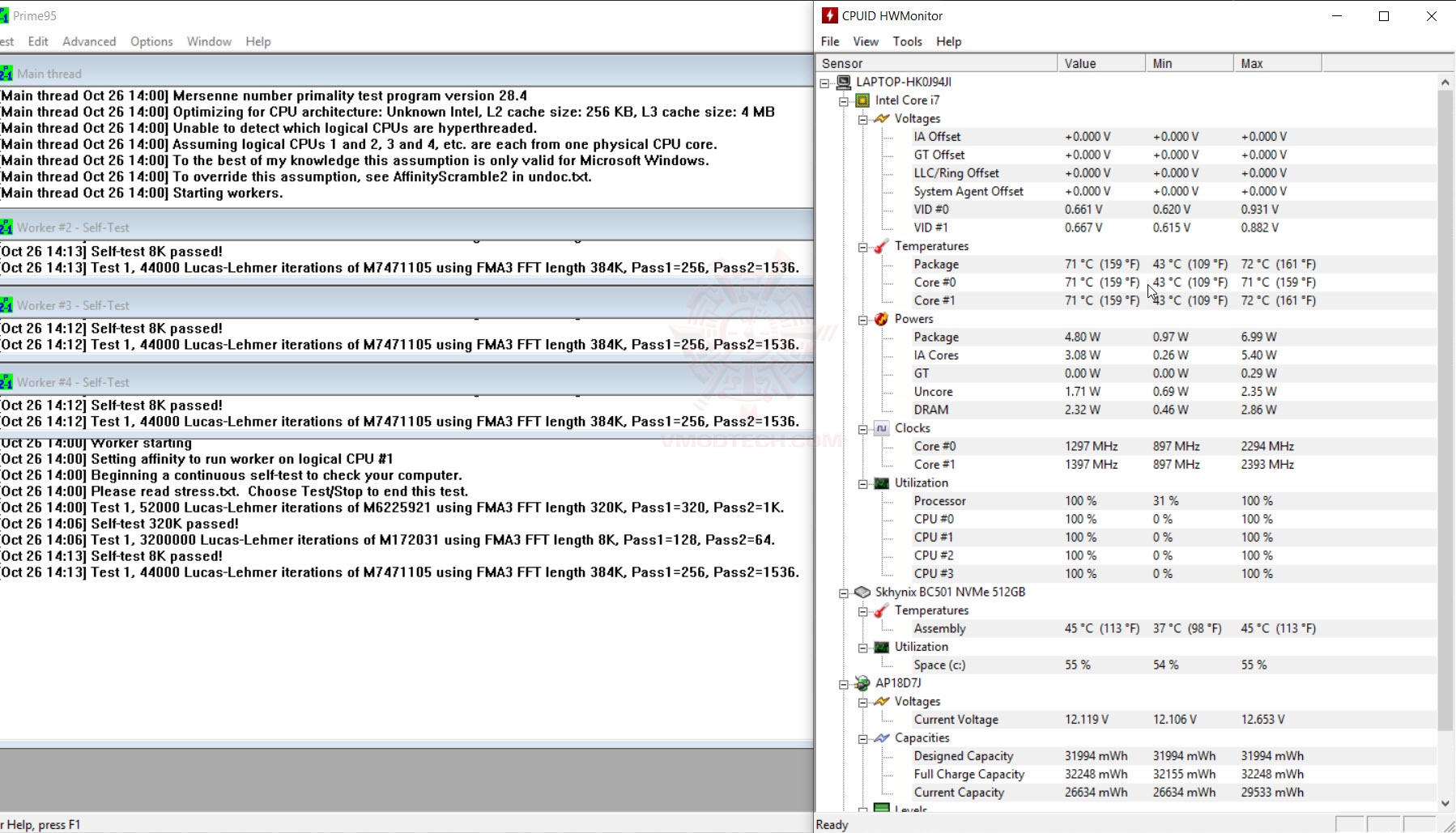Click the Worker #3 Self-Test window icon
Image resolution: width=1456 pixels, height=833 pixels.
tap(6, 305)
